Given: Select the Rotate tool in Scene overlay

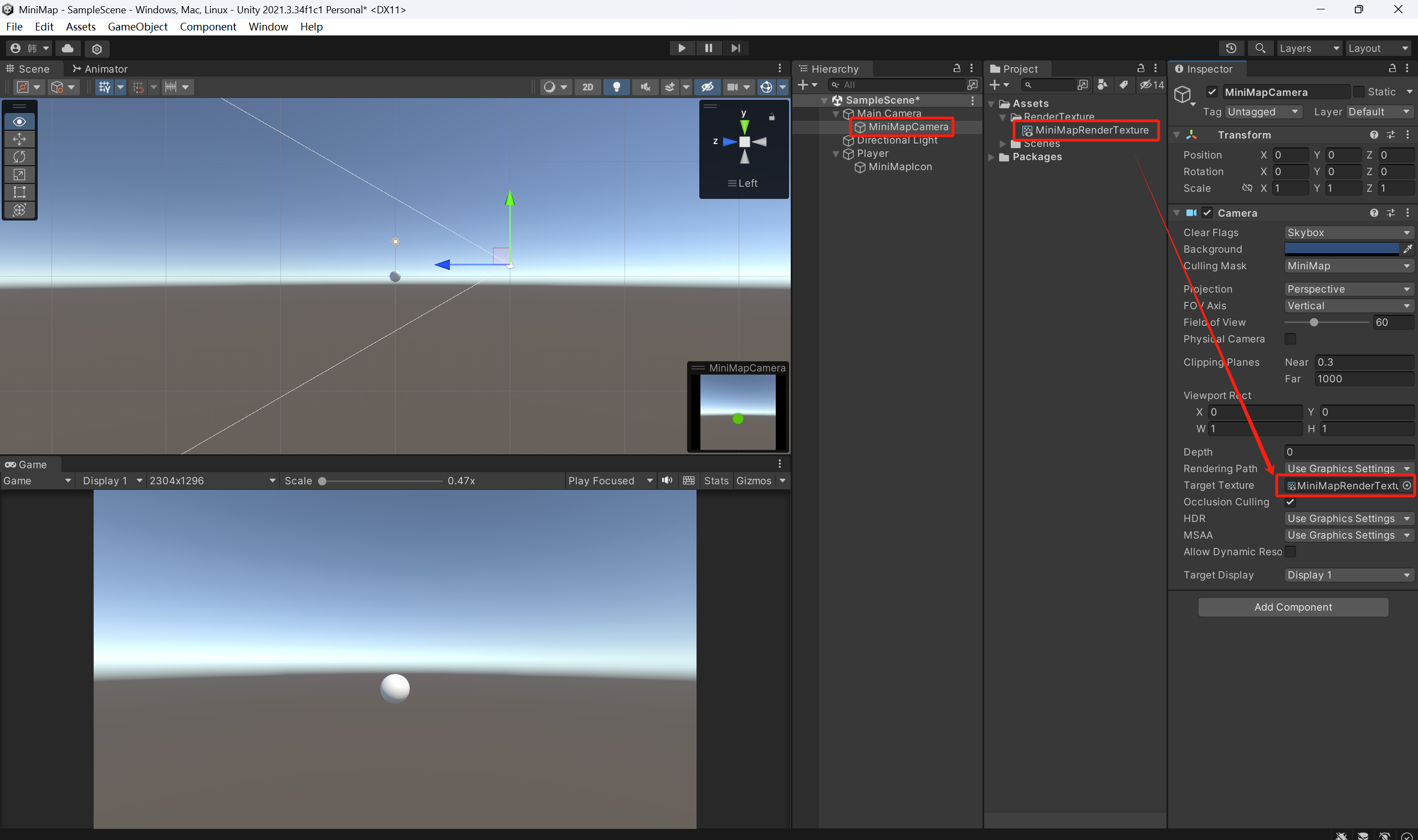Looking at the screenshot, I should (x=19, y=157).
